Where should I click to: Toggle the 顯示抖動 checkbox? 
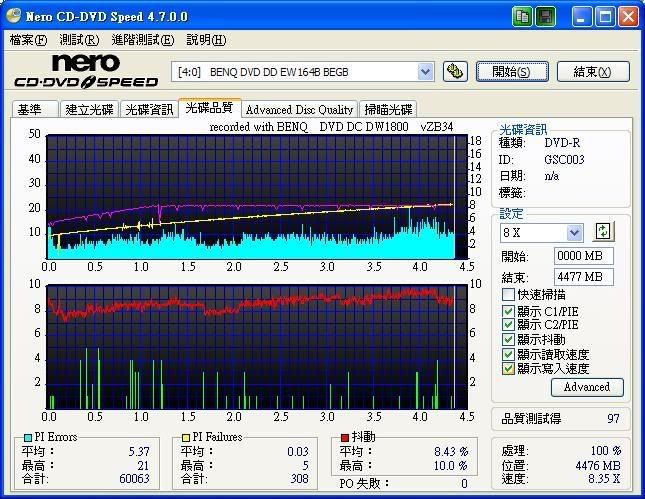[508, 339]
